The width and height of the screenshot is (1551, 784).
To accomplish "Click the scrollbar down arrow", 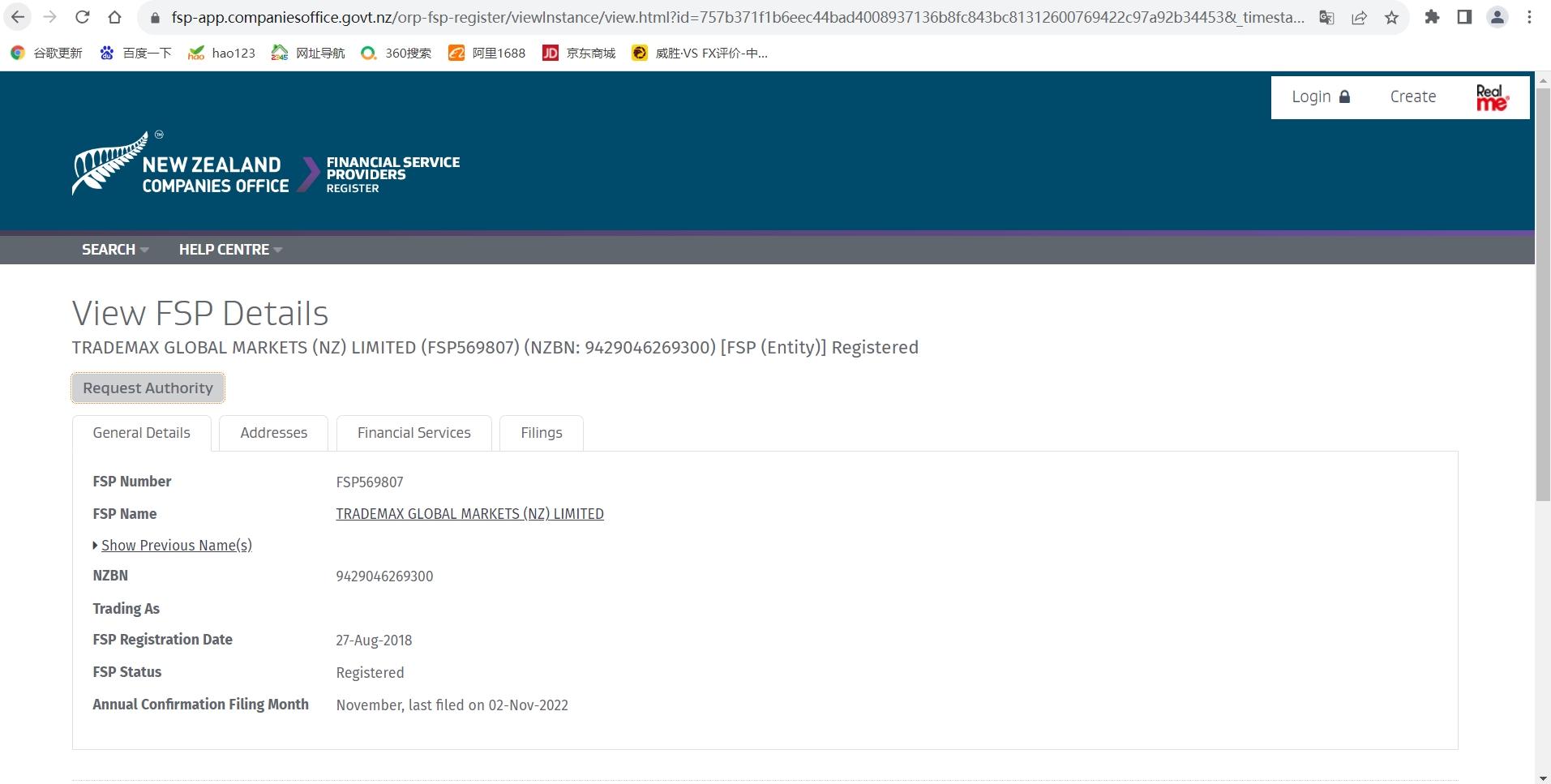I will [x=1543, y=778].
